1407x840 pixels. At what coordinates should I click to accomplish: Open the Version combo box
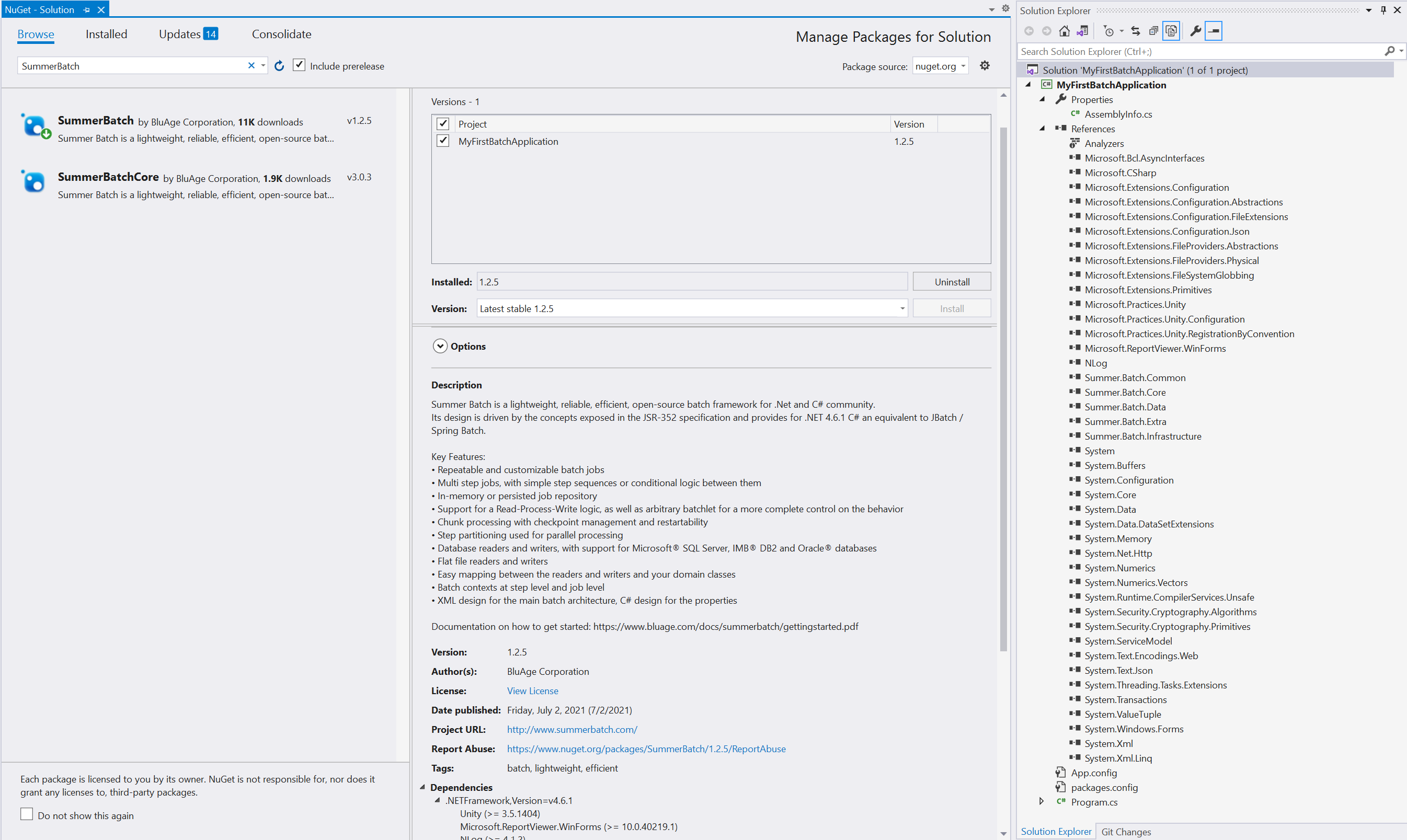[692, 308]
